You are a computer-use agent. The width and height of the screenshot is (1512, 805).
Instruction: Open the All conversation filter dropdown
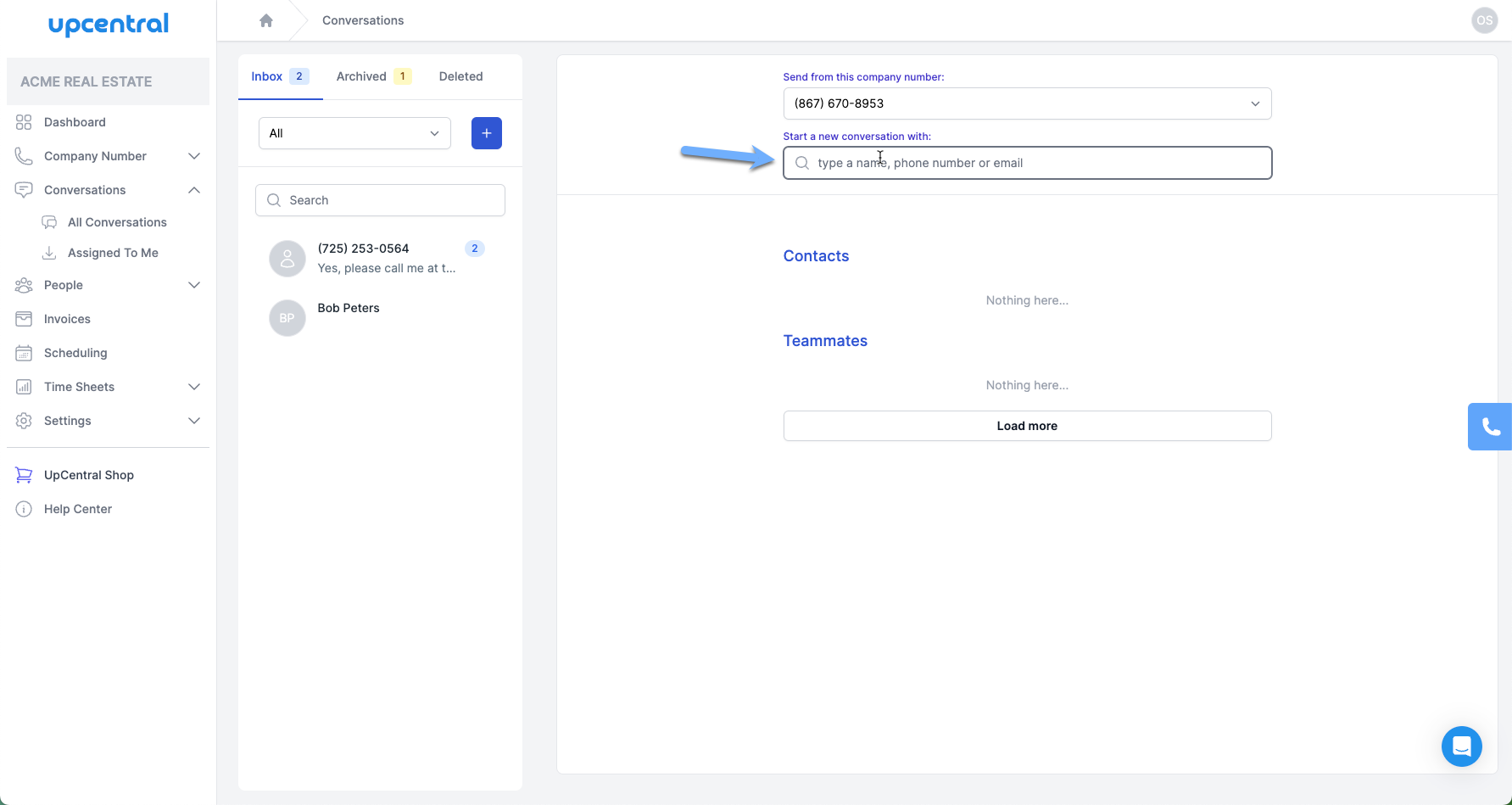point(354,133)
